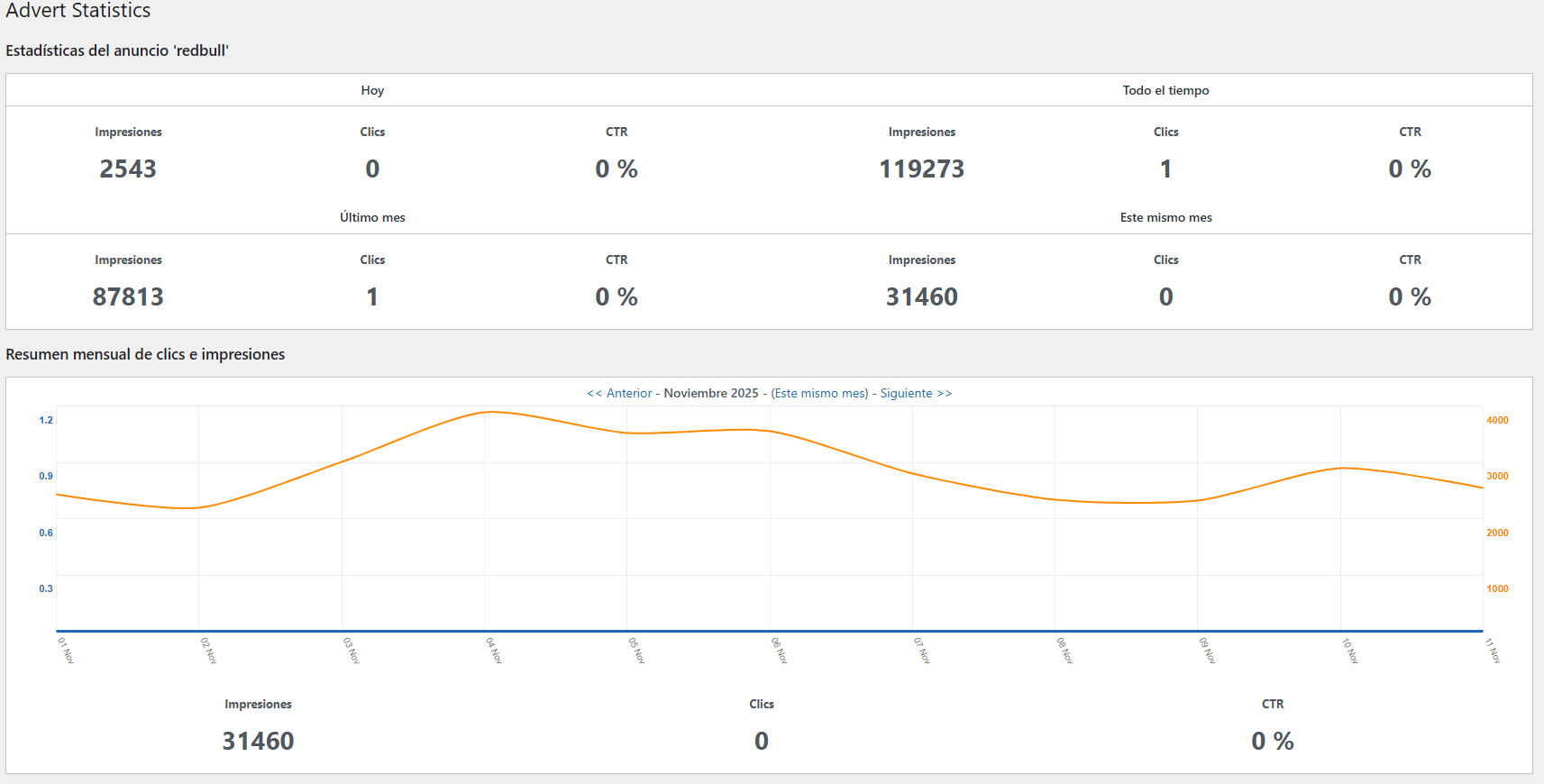Image resolution: width=1544 pixels, height=784 pixels.
Task: Click orange line low point at 02 Nov
Action: (x=191, y=508)
